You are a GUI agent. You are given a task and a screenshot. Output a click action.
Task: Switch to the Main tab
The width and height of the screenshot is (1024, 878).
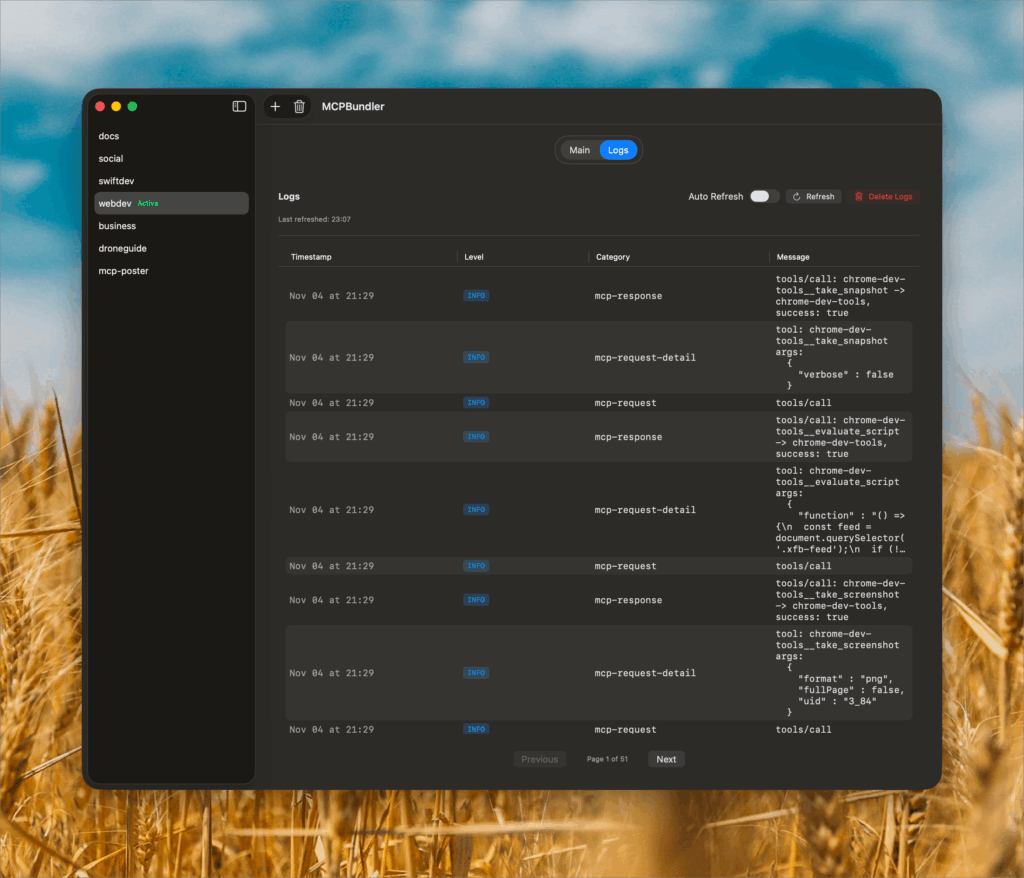pos(579,150)
